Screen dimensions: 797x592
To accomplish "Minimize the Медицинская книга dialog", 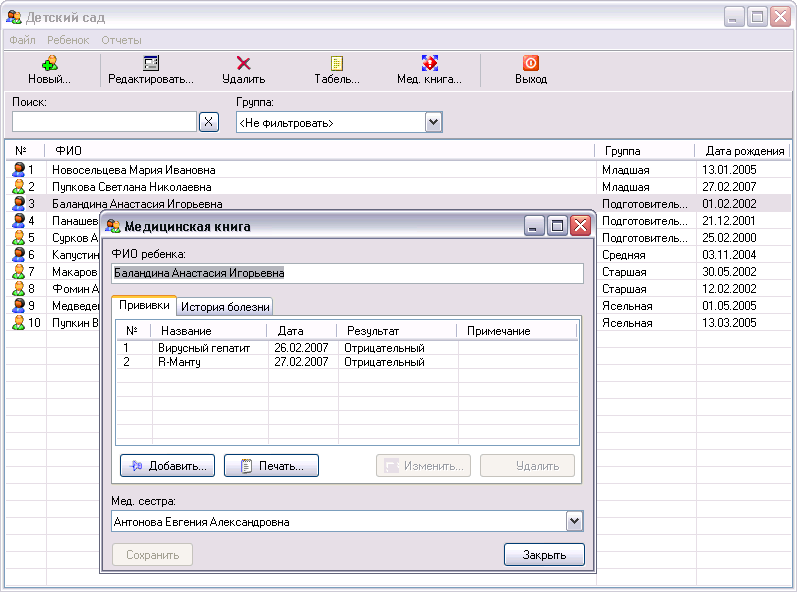I will coord(534,226).
